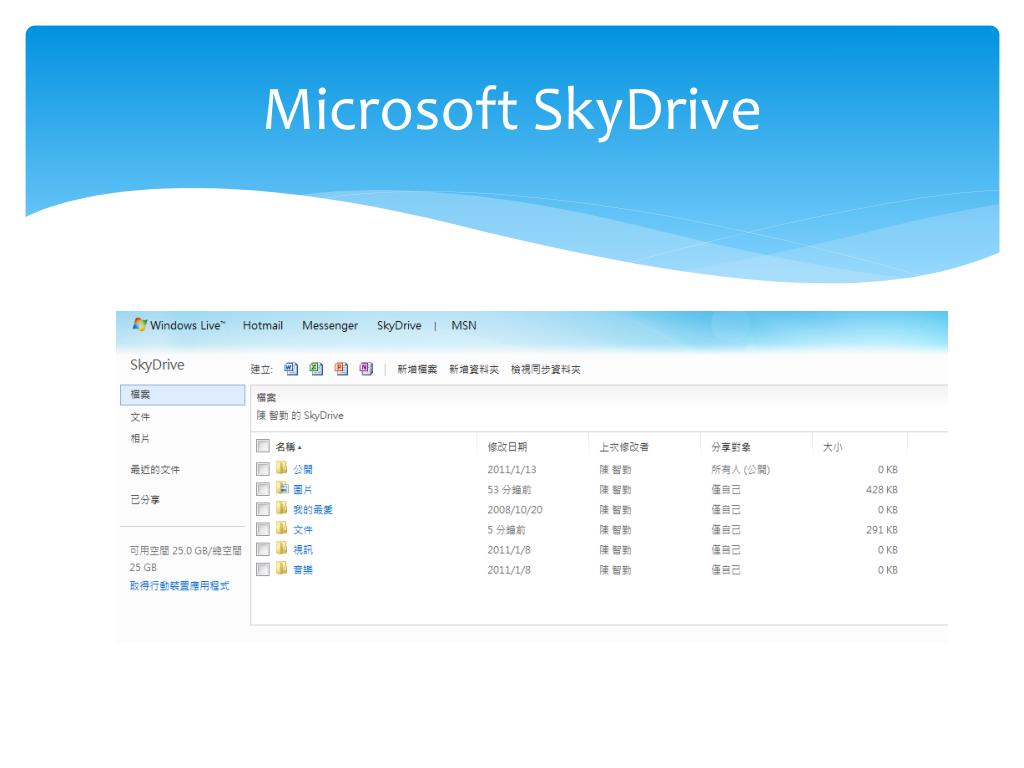The image size is (1024, 768).
Task: Open the 音樂 folder link
Action: click(302, 569)
